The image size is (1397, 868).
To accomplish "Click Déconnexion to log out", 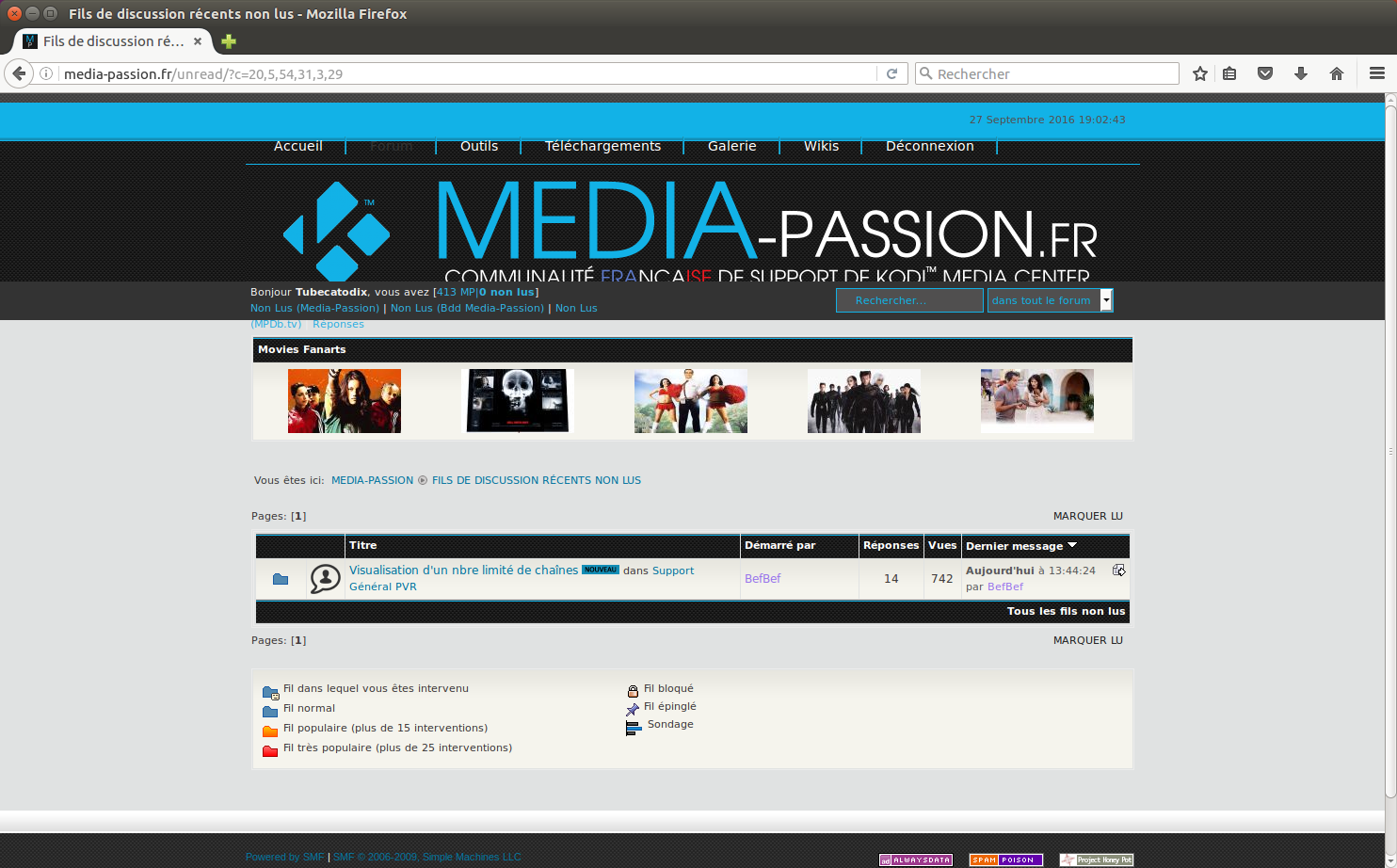I will click(x=930, y=146).
